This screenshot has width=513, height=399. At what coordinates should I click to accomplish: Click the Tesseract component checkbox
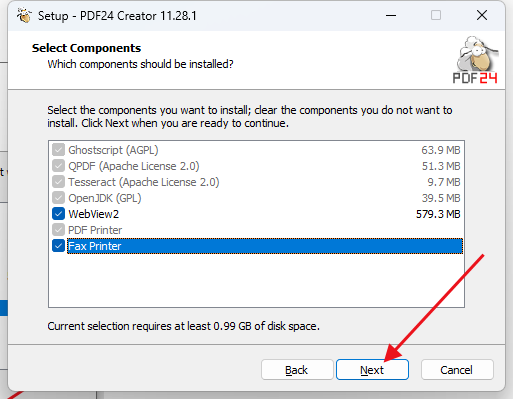pos(58,182)
